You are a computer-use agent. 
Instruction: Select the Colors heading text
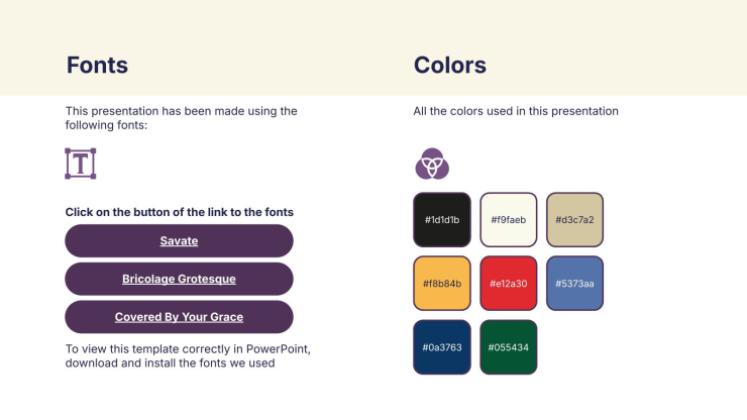tap(450, 66)
